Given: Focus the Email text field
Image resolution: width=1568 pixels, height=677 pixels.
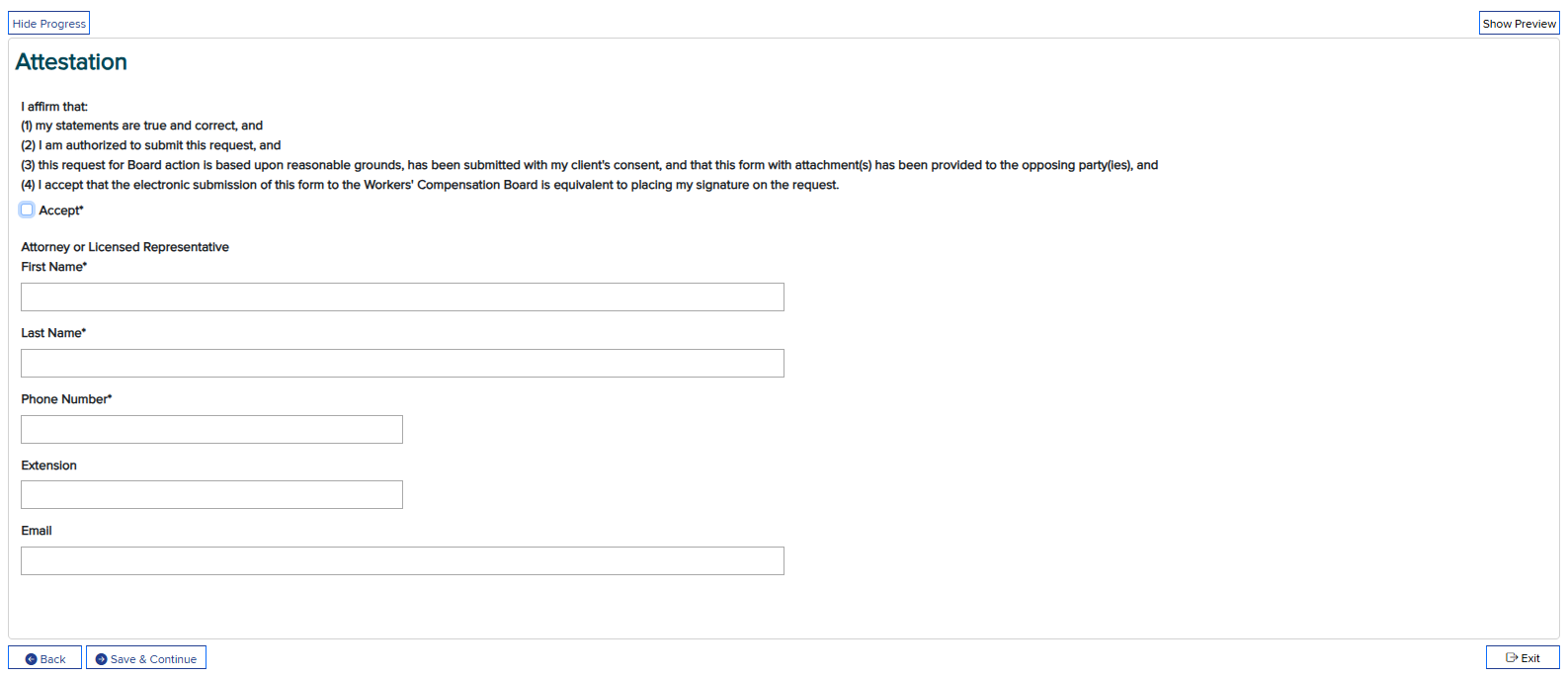Looking at the screenshot, I should point(402,561).
